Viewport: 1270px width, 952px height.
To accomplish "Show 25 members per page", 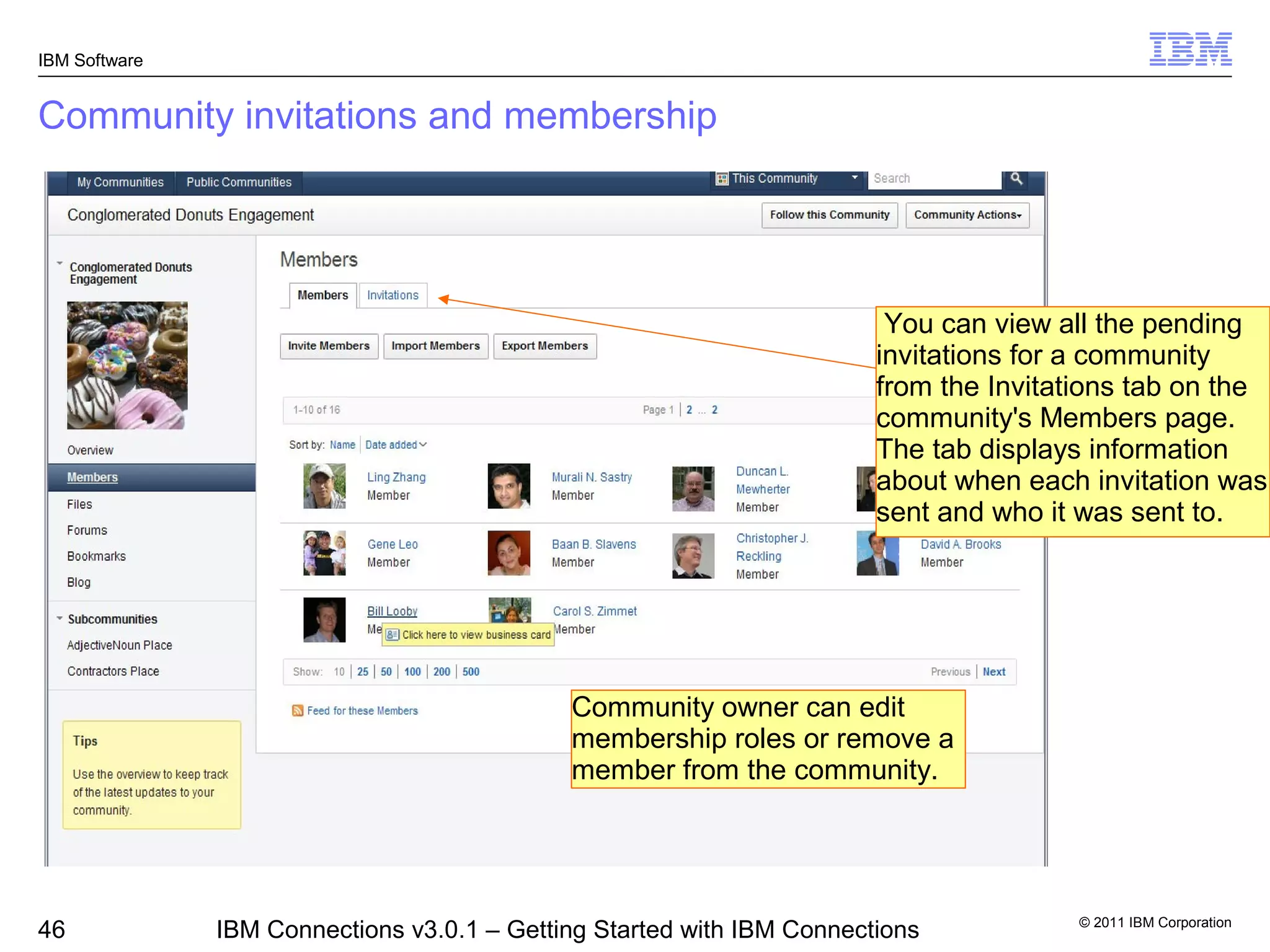I will coord(363,672).
